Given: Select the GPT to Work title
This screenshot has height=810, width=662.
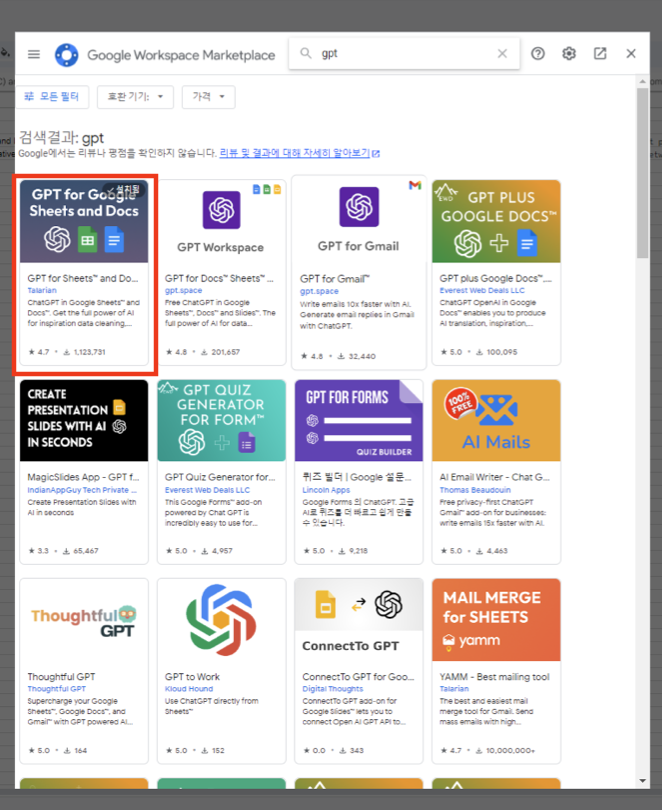Looking at the screenshot, I should pyautogui.click(x=192, y=677).
